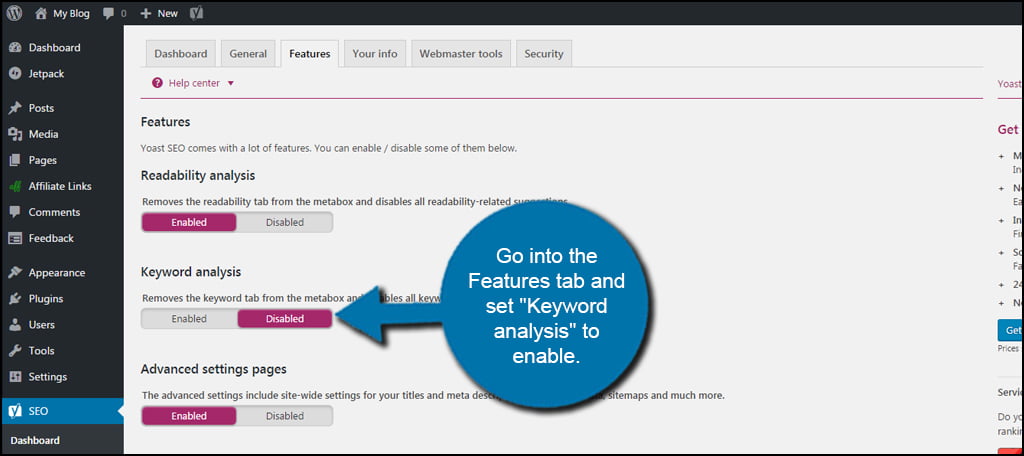Image resolution: width=1024 pixels, height=456 pixels.
Task: Click the Dashboard gauge icon
Action: (16, 48)
